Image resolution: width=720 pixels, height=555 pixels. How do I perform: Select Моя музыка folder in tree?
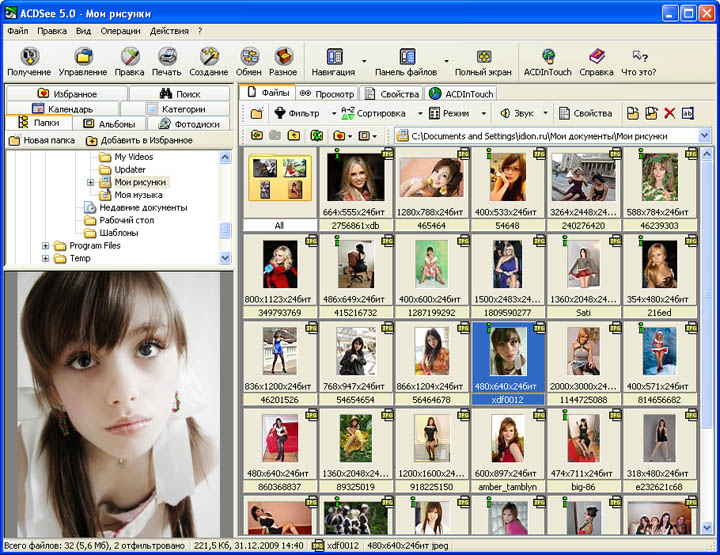(138, 195)
